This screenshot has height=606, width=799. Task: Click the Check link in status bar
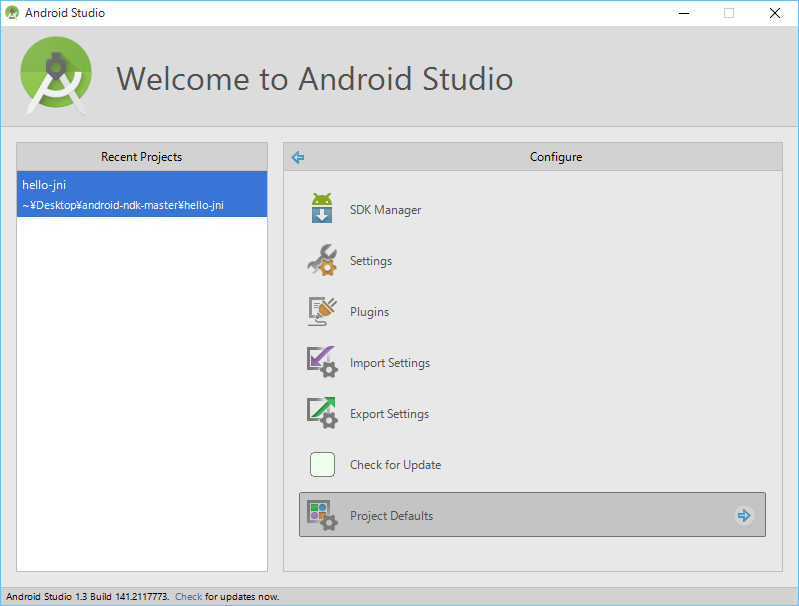(x=188, y=596)
